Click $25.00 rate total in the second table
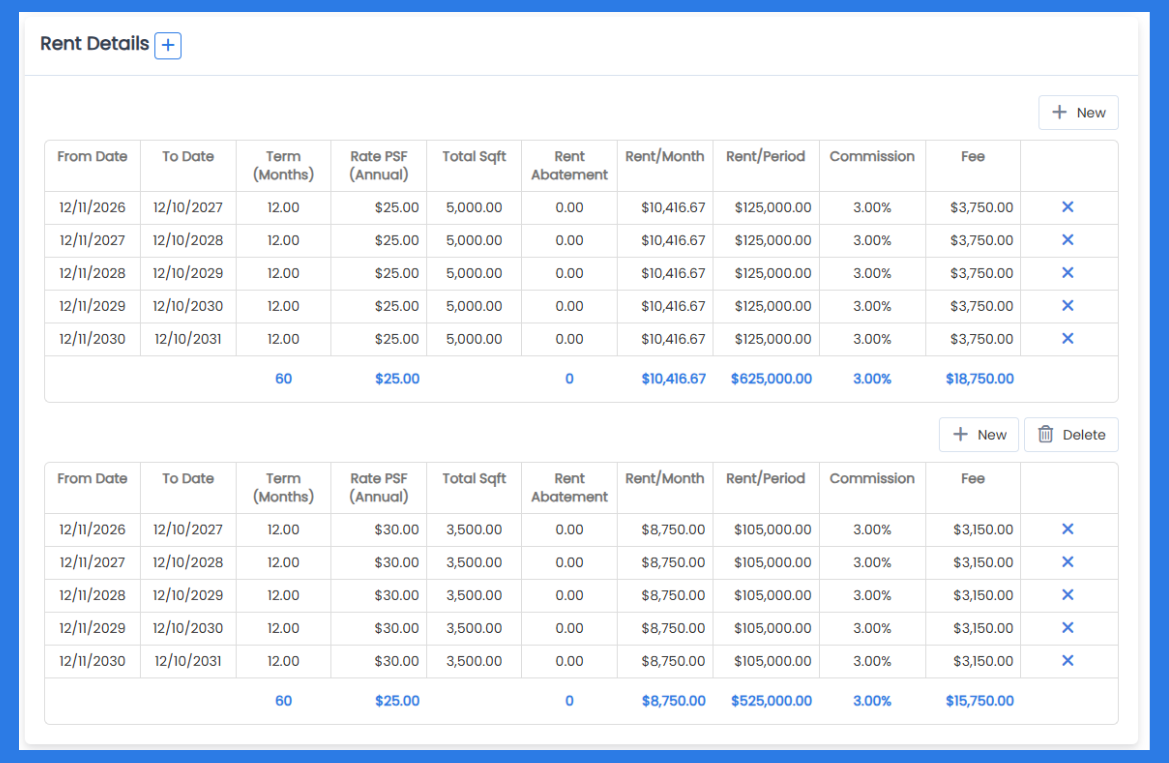The image size is (1169, 763). tap(397, 701)
